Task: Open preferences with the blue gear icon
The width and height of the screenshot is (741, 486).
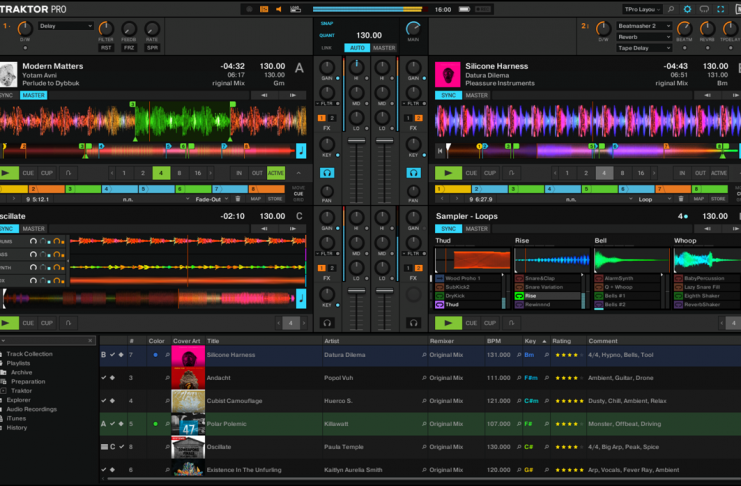Action: [x=687, y=9]
